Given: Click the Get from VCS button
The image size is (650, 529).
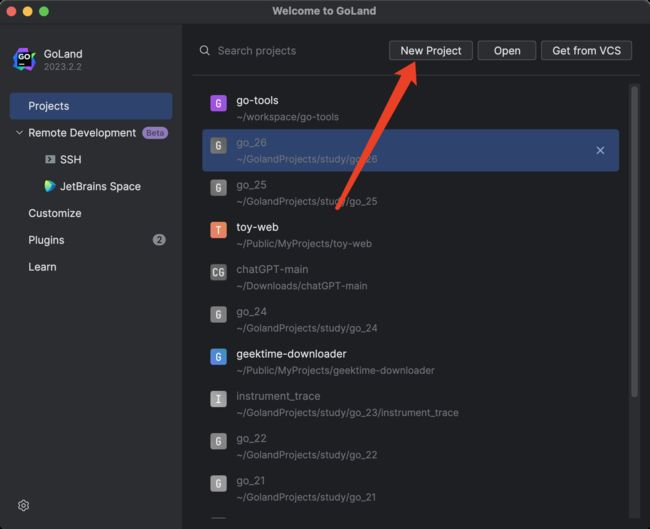Looking at the screenshot, I should pos(587,51).
